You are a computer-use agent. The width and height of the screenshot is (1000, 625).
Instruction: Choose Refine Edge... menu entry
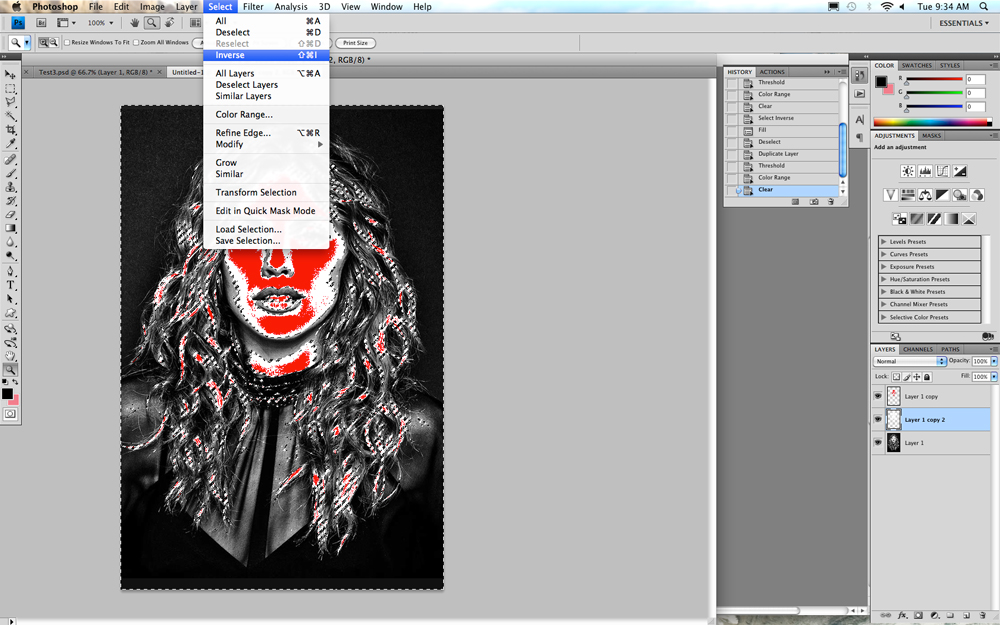coord(266,133)
